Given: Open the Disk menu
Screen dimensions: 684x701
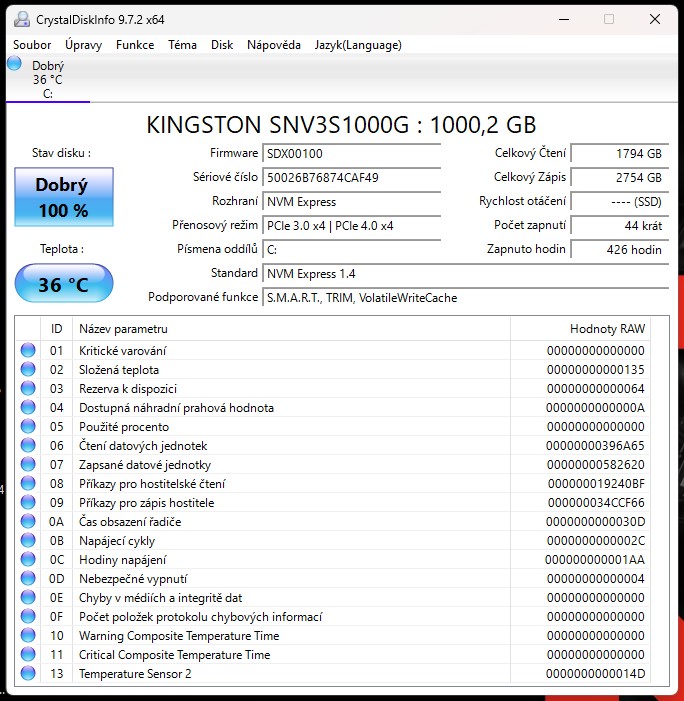Looking at the screenshot, I should (x=222, y=45).
